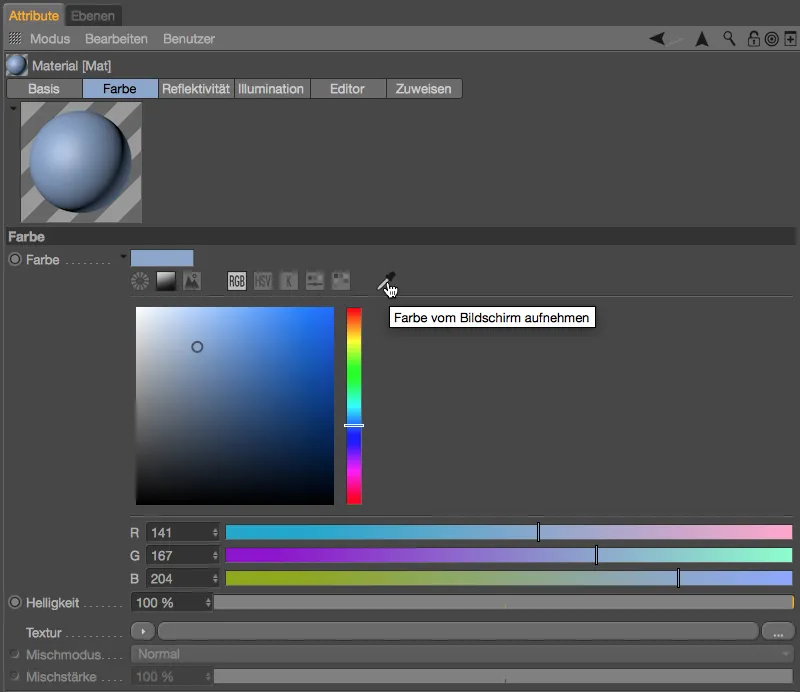Open the Benutzer menu

pyautogui.click(x=189, y=39)
